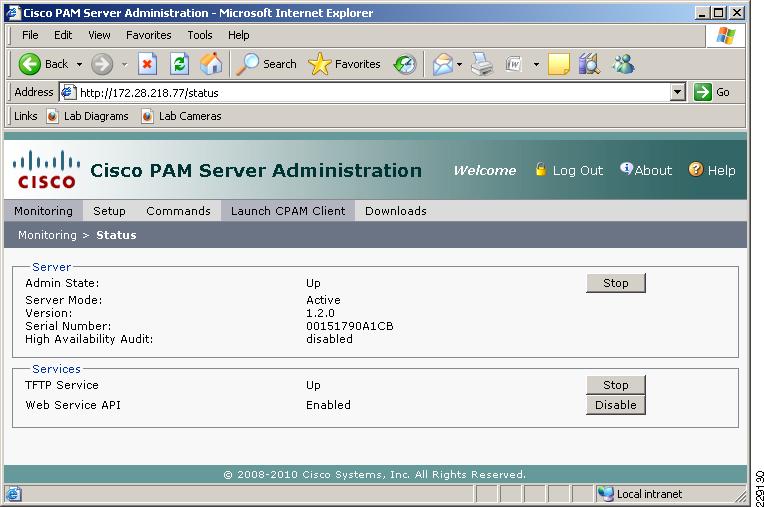Image resolution: width=764 pixels, height=507 pixels.
Task: Click the serial number 00151790A1CB
Action: coord(350,326)
